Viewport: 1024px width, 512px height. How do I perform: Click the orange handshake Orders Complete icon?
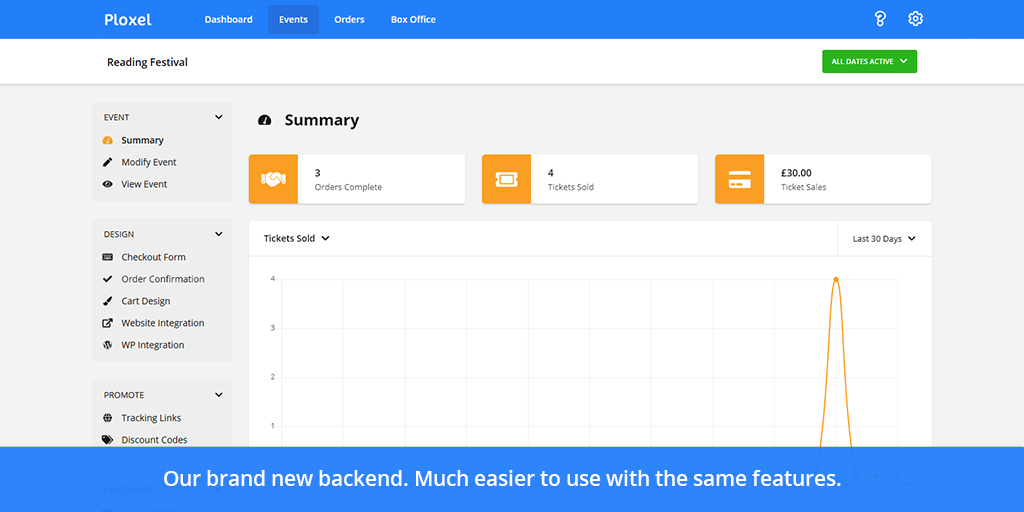[273, 179]
